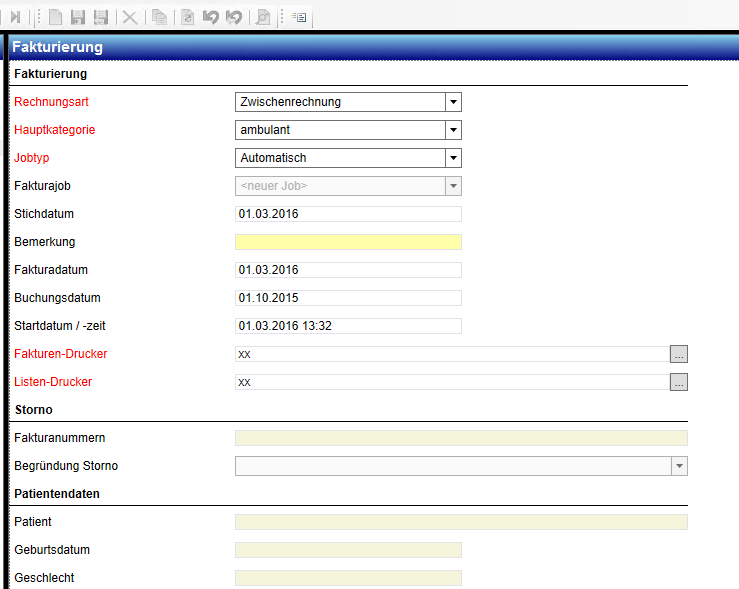
Task: Click the refresh document toolbar icon
Action: click(x=188, y=18)
